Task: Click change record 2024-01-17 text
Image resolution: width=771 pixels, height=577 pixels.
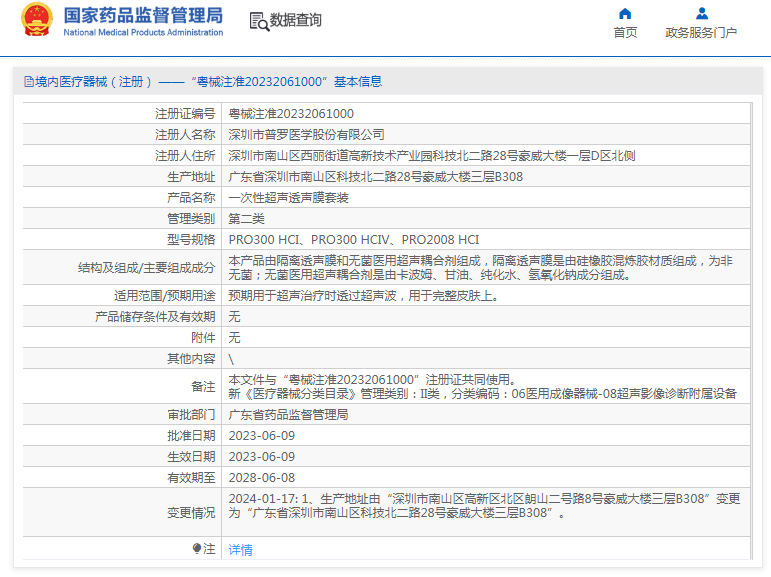Action: click(x=484, y=506)
